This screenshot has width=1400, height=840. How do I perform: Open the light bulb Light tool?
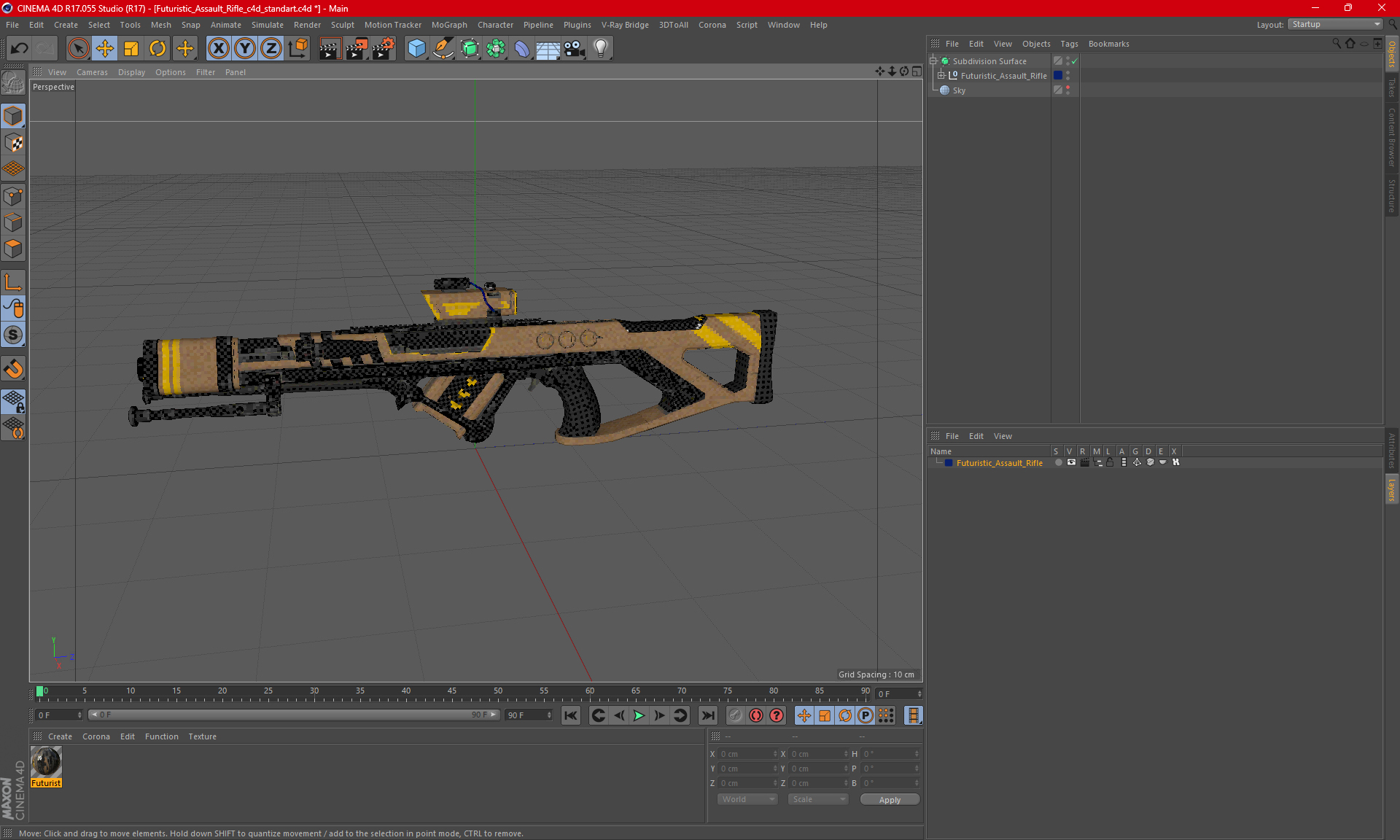click(600, 49)
